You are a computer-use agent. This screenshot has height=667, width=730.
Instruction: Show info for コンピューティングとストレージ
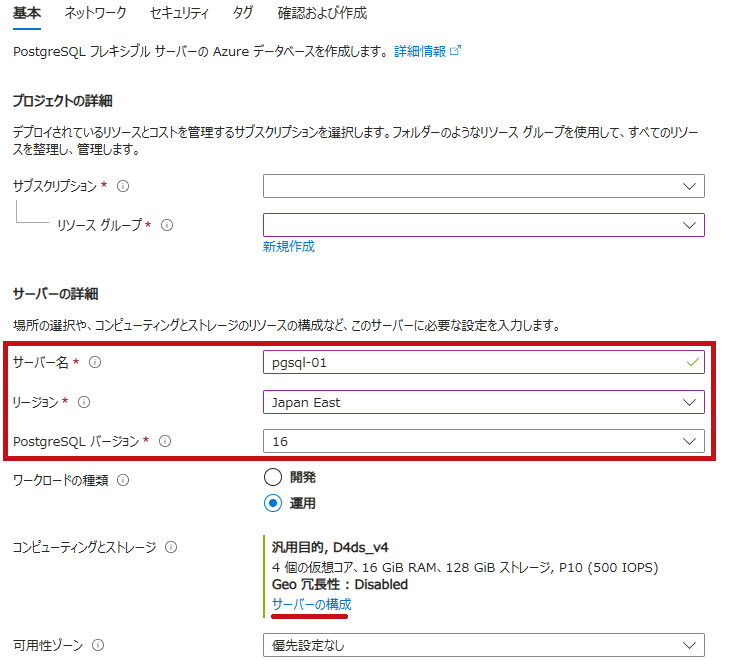pyautogui.click(x=171, y=547)
